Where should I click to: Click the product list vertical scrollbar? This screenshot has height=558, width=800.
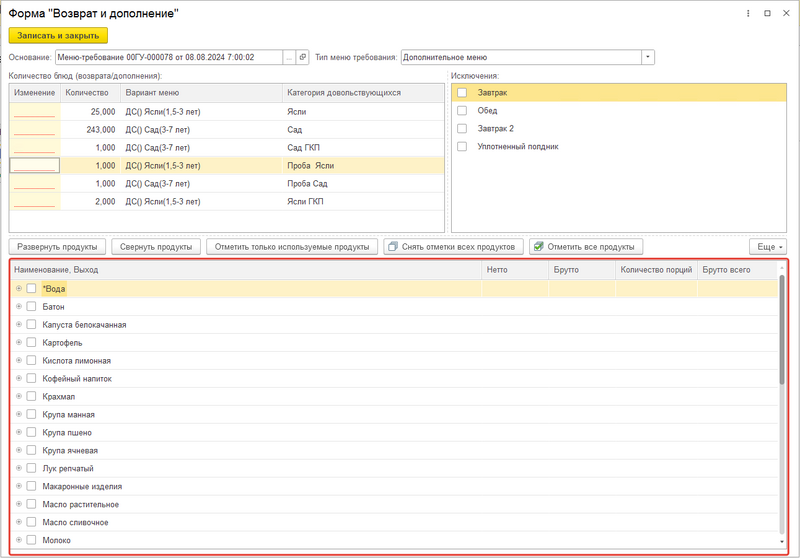782,340
